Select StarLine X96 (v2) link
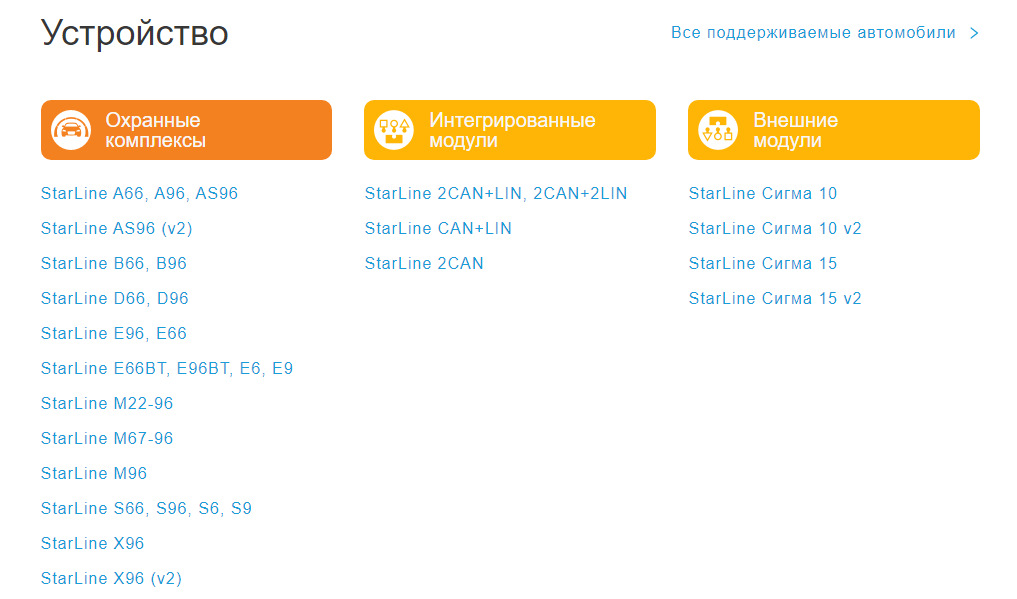Image resolution: width=1017 pixels, height=599 pixels. click(111, 579)
